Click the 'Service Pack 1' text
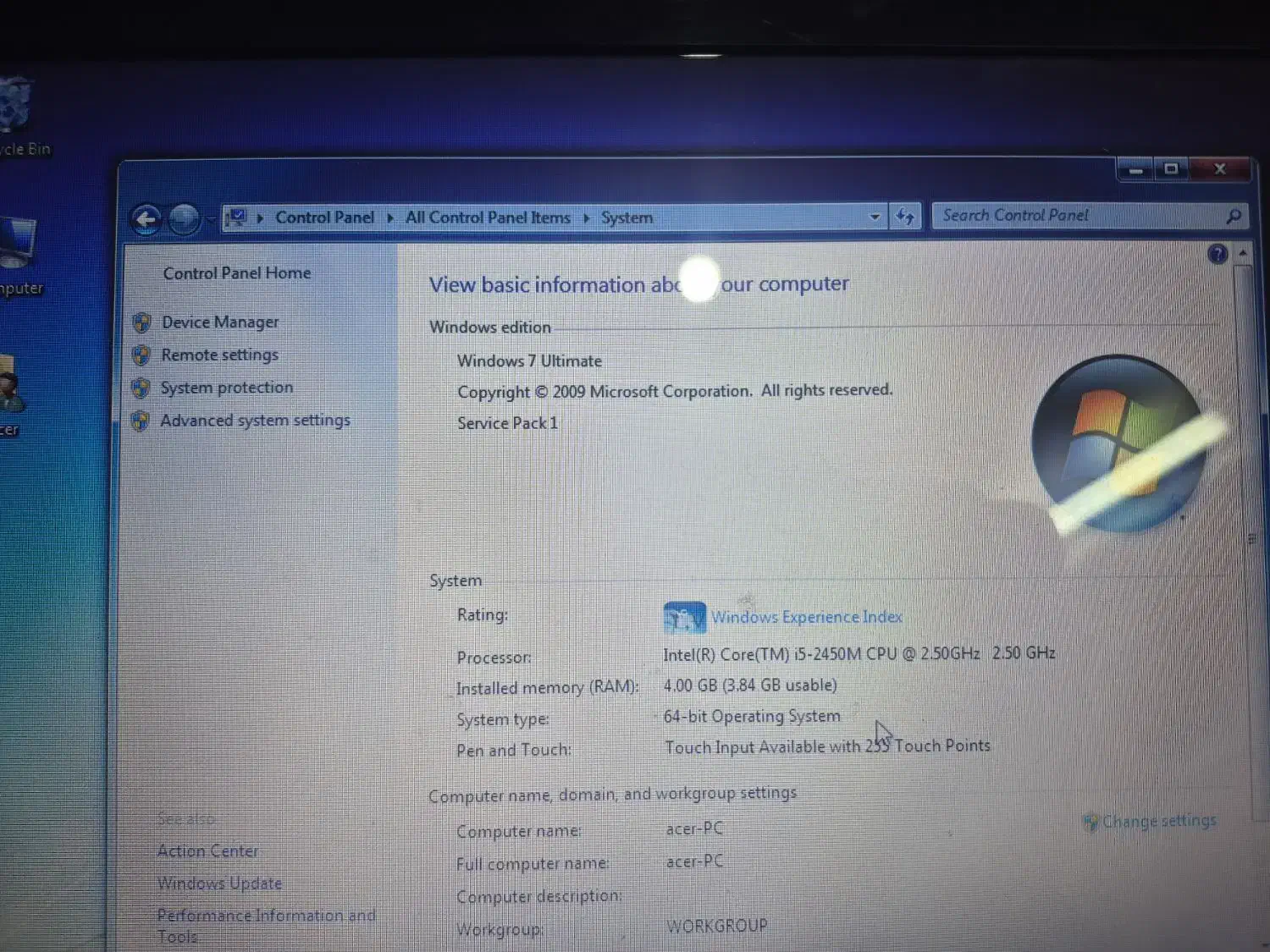This screenshot has height=952, width=1270. tap(507, 423)
